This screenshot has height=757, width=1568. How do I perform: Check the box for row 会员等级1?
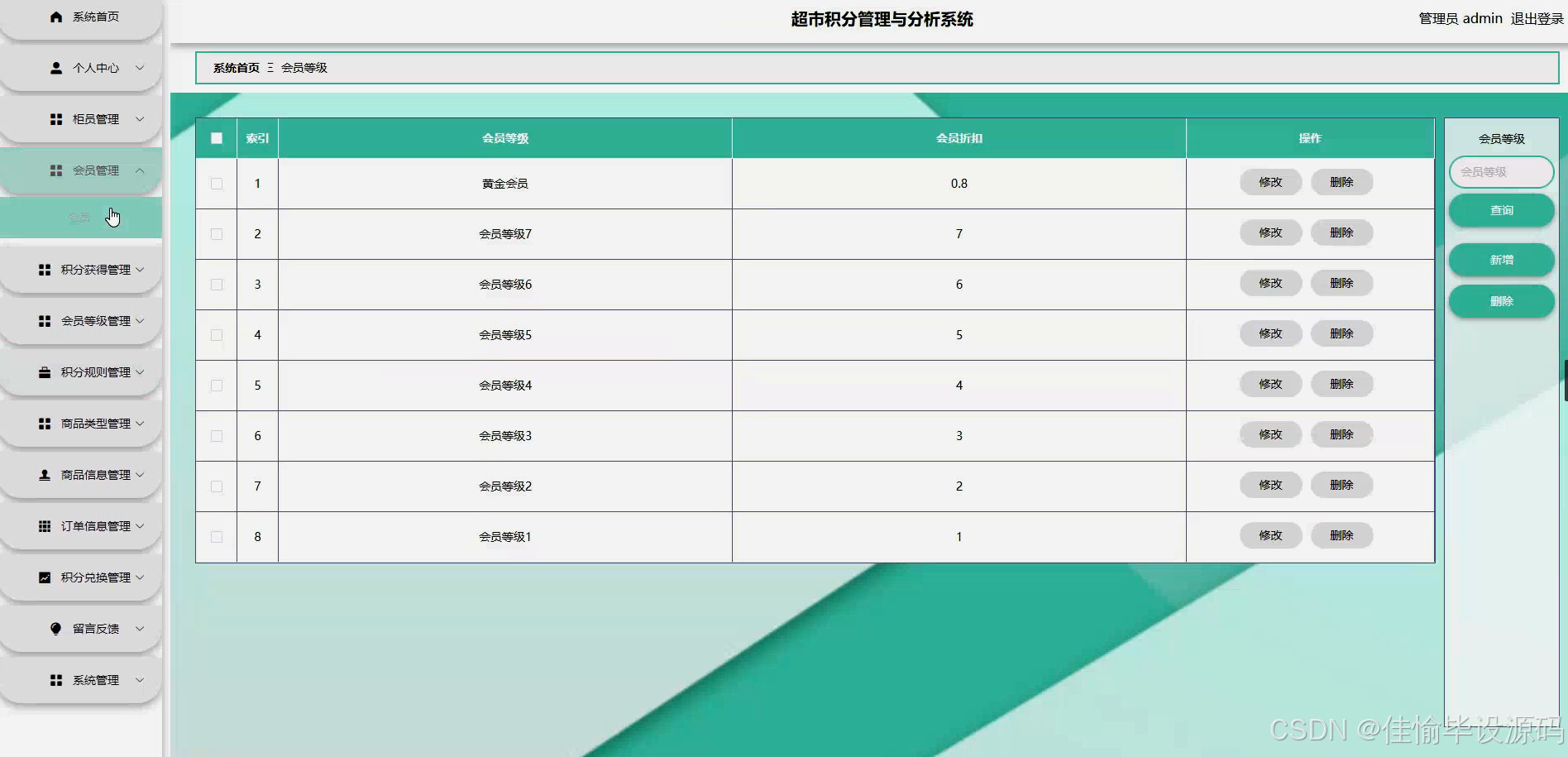pyautogui.click(x=217, y=537)
